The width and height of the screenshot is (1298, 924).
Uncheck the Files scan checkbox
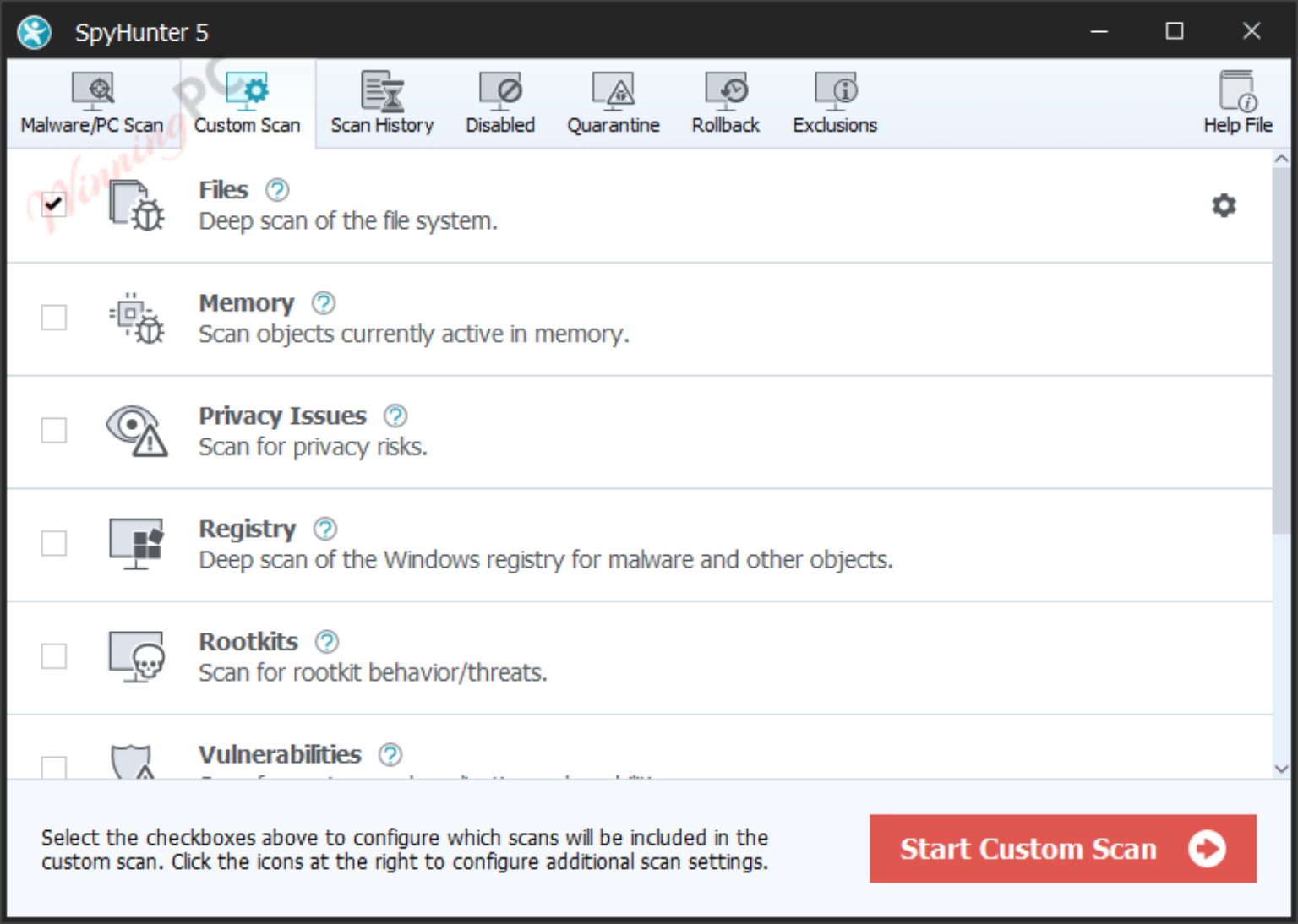[54, 204]
